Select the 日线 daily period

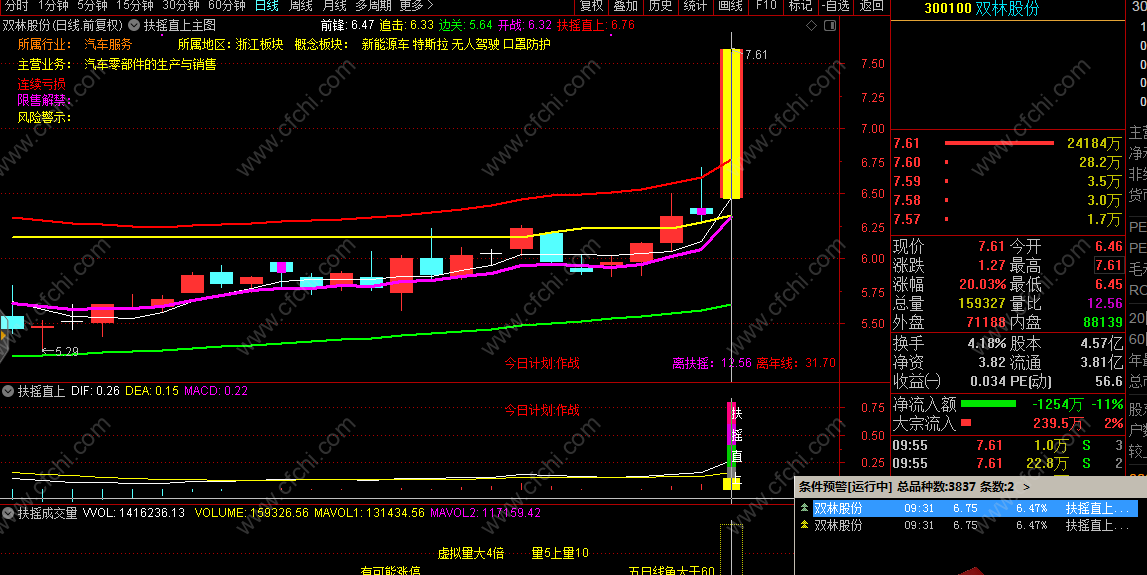point(267,6)
